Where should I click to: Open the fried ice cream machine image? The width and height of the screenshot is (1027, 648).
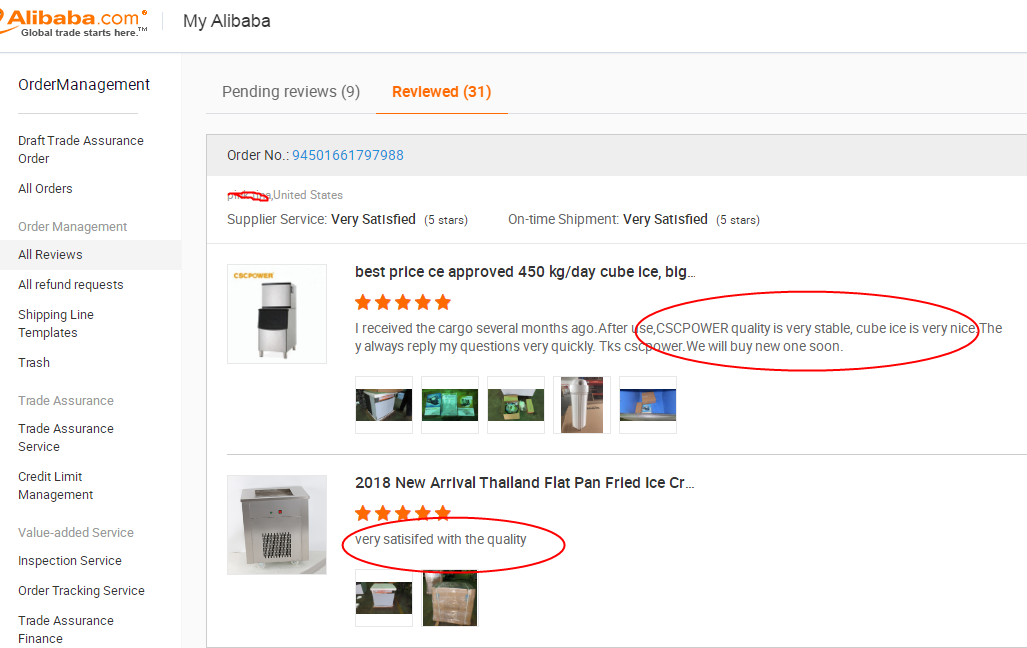click(x=276, y=525)
